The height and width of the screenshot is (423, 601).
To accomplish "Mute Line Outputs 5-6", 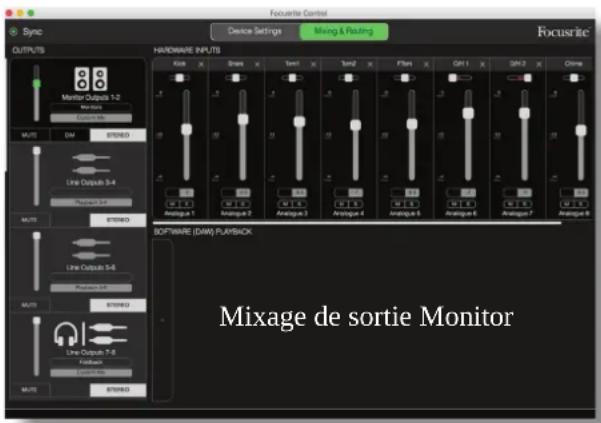I will pyautogui.click(x=30, y=305).
